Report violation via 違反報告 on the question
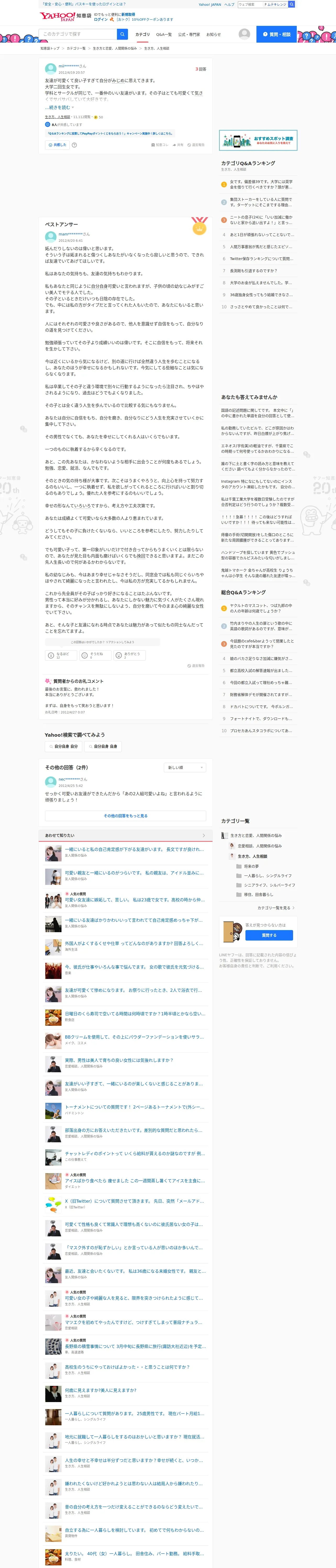This screenshot has height=1568, width=336. tap(196, 145)
